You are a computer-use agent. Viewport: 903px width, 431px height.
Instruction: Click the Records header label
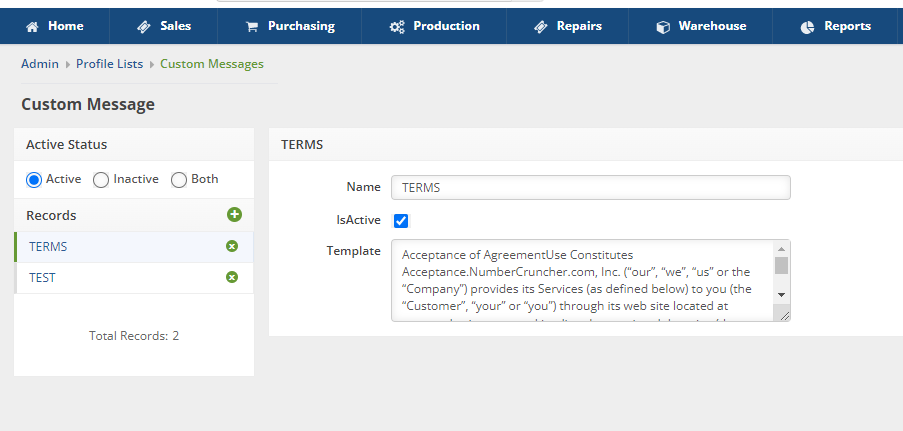click(x=51, y=216)
